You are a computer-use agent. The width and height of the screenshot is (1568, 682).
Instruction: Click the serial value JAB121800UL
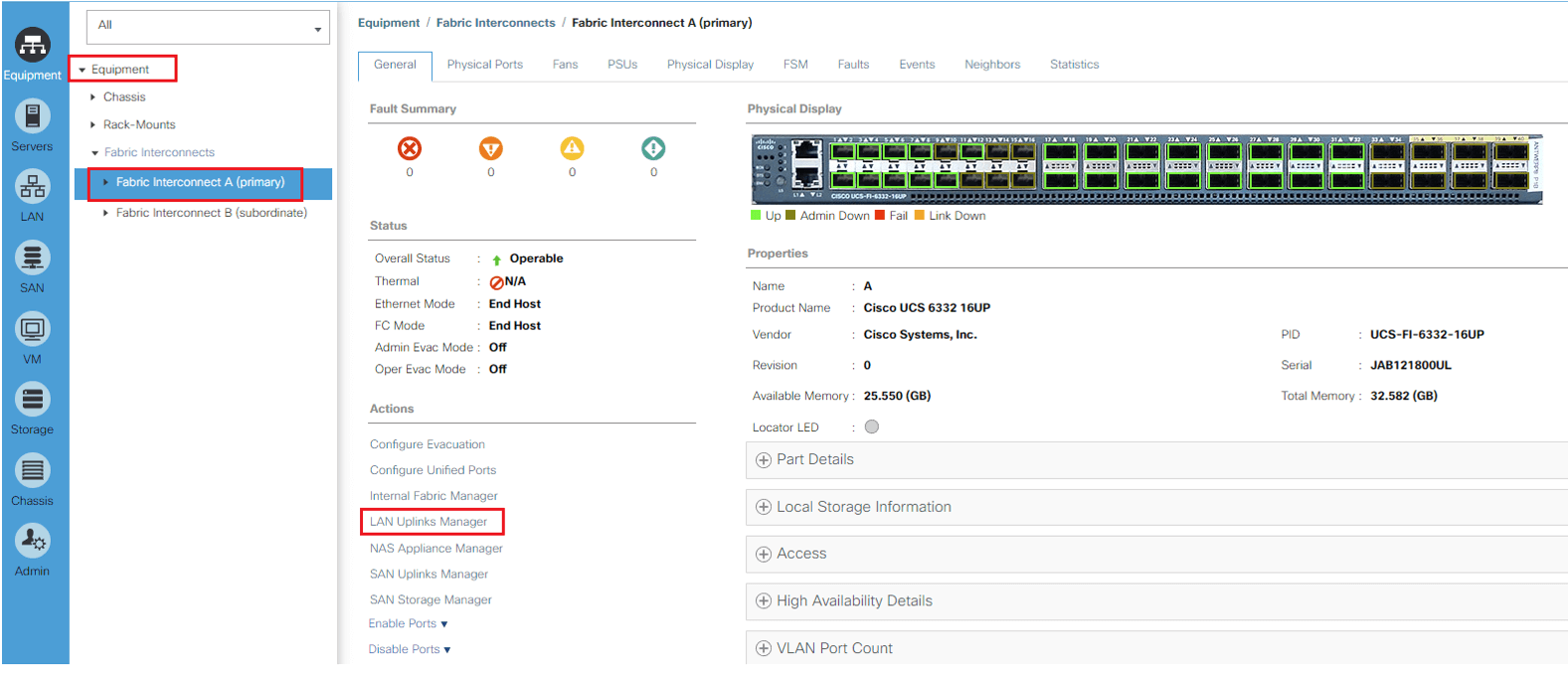1411,366
